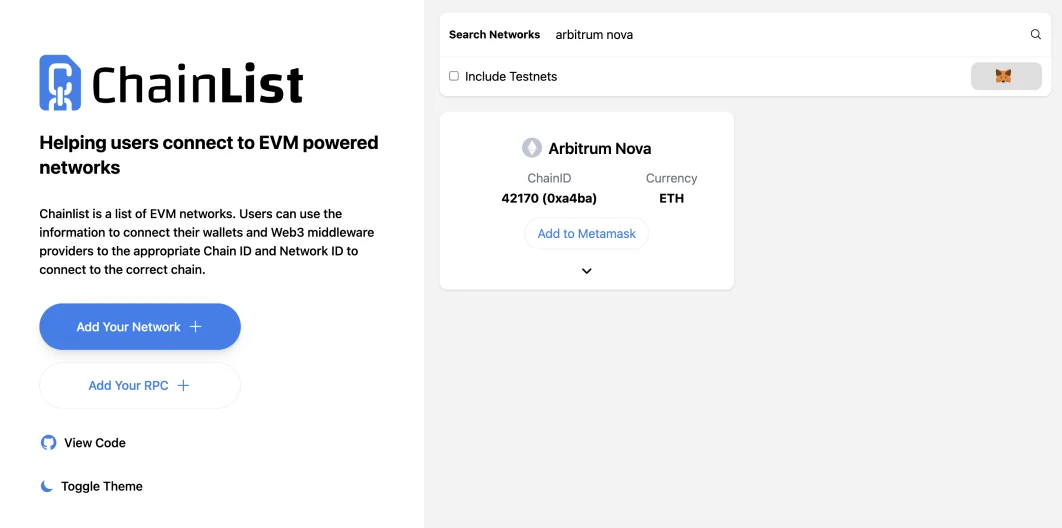Expand Arbitrum Nova card details chevron
The height and width of the screenshot is (528, 1062).
point(587,271)
